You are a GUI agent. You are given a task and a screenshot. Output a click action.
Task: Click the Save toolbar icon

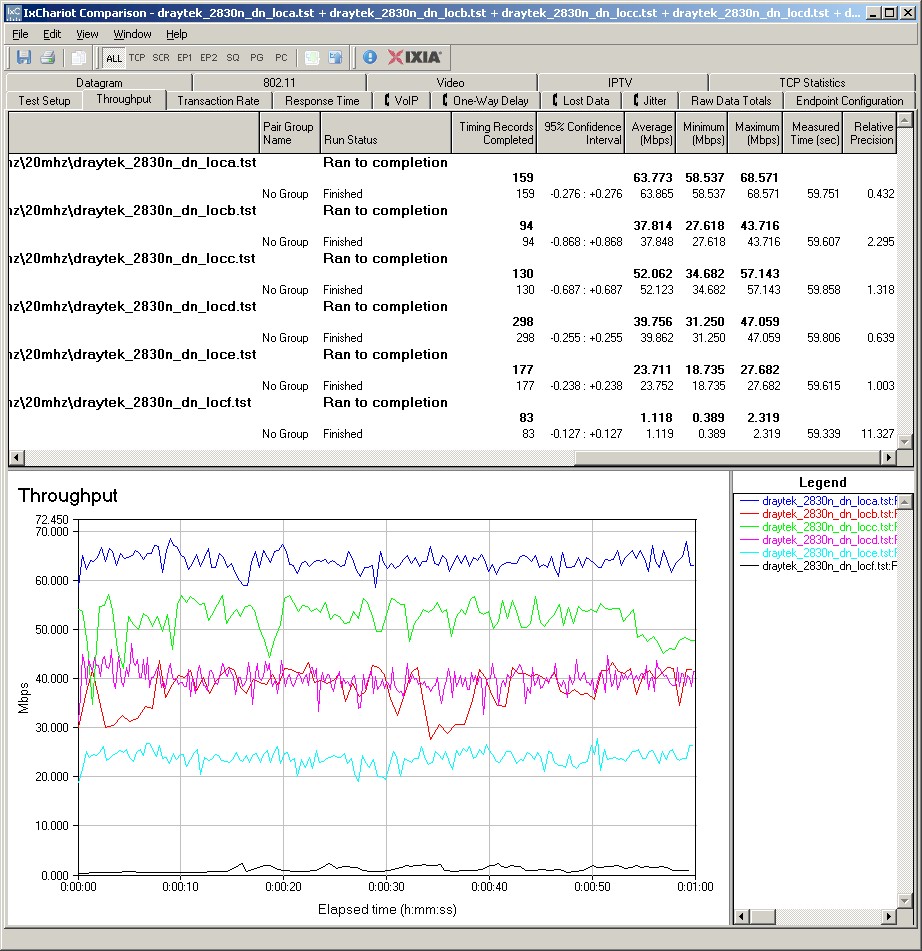[x=24, y=58]
